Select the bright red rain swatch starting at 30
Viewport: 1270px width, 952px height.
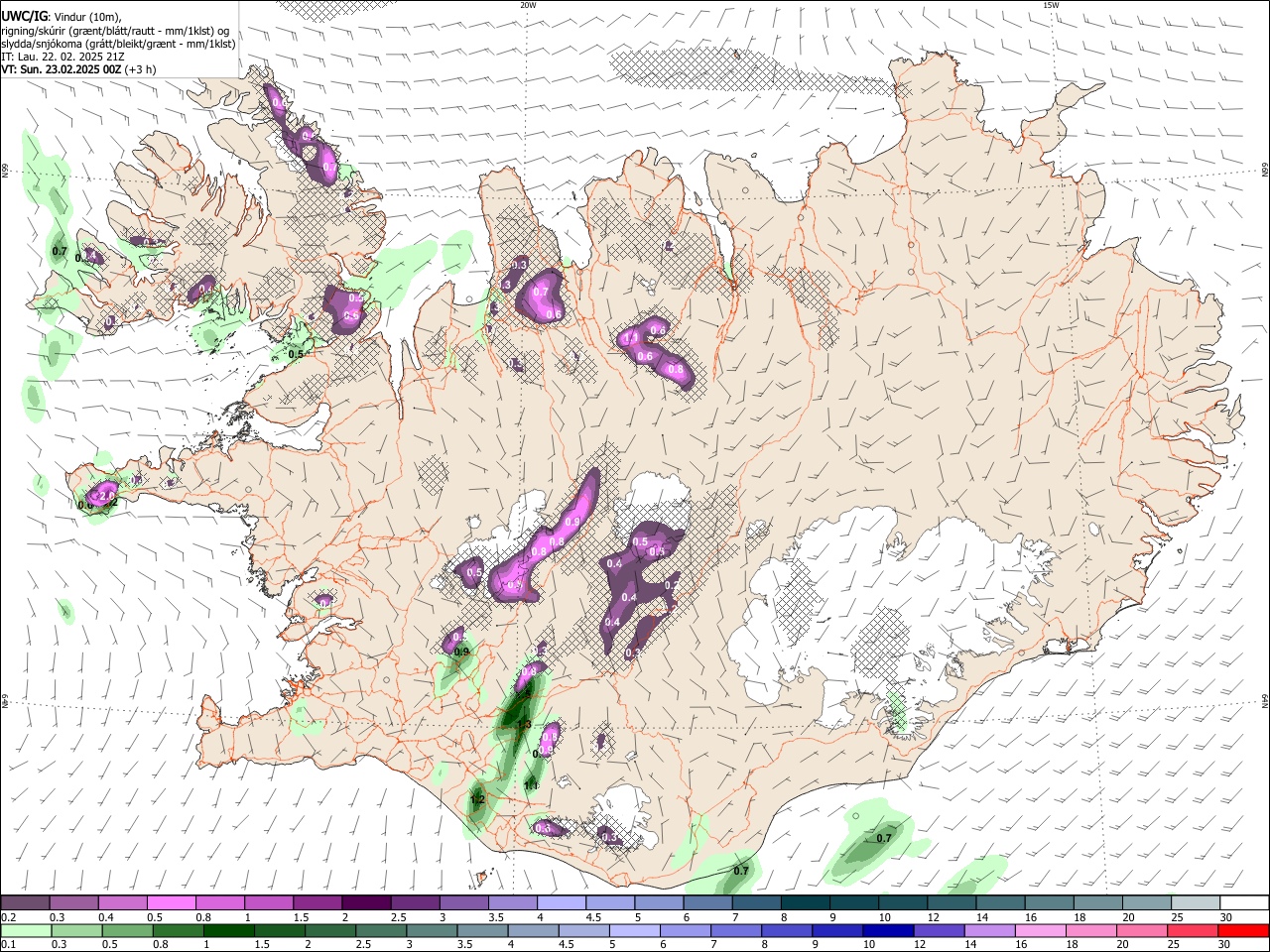1243,930
